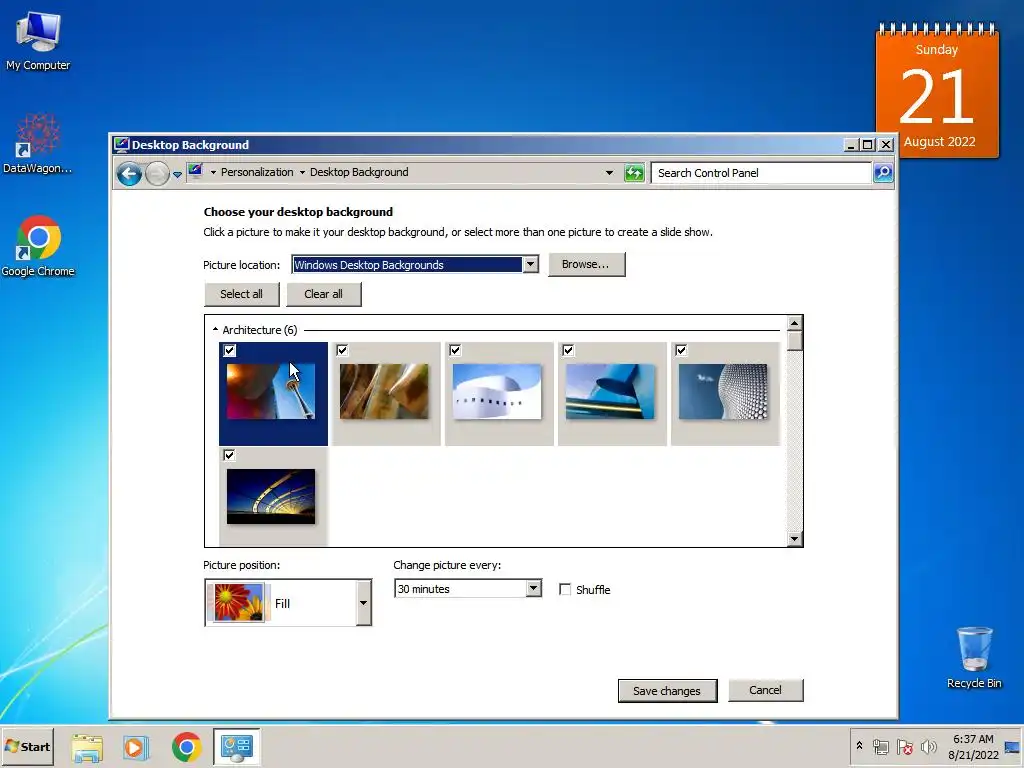The image size is (1024, 768).
Task: Click the Show desktop icon beside clock
Action: point(1013,747)
